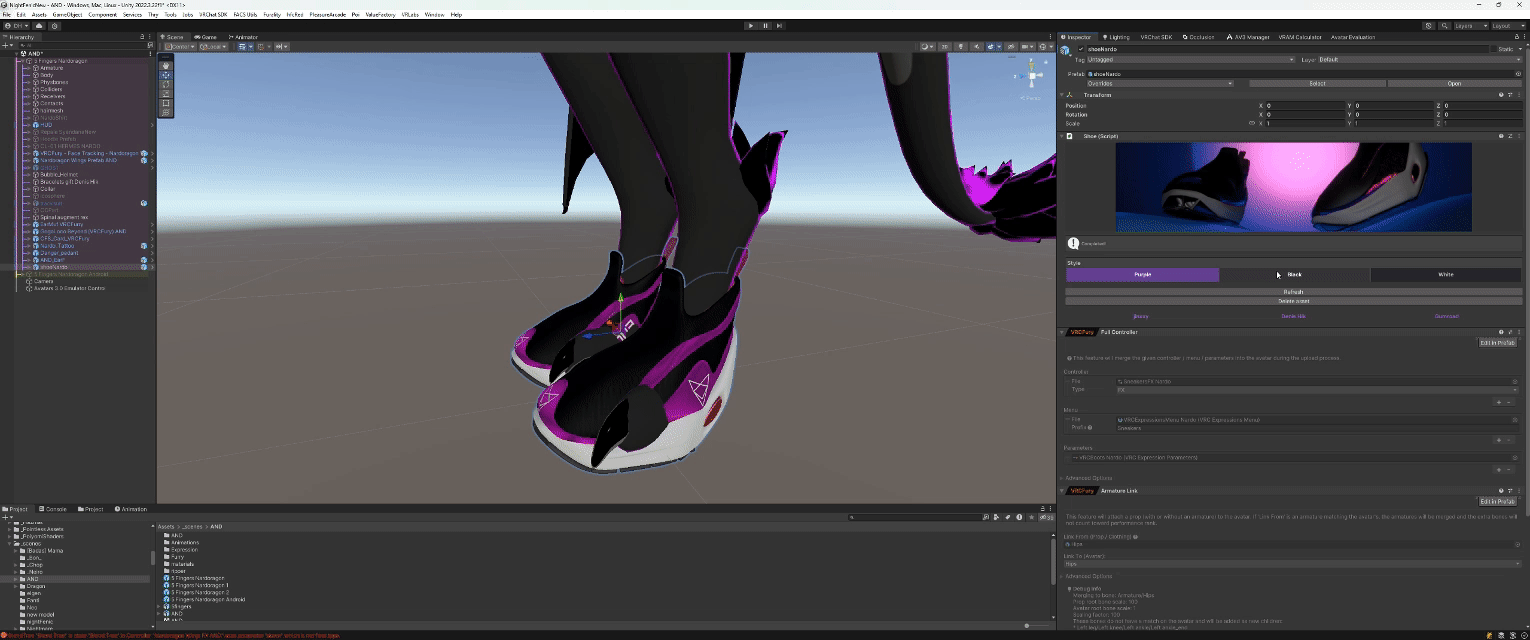Click the Step frame button

click(779, 26)
